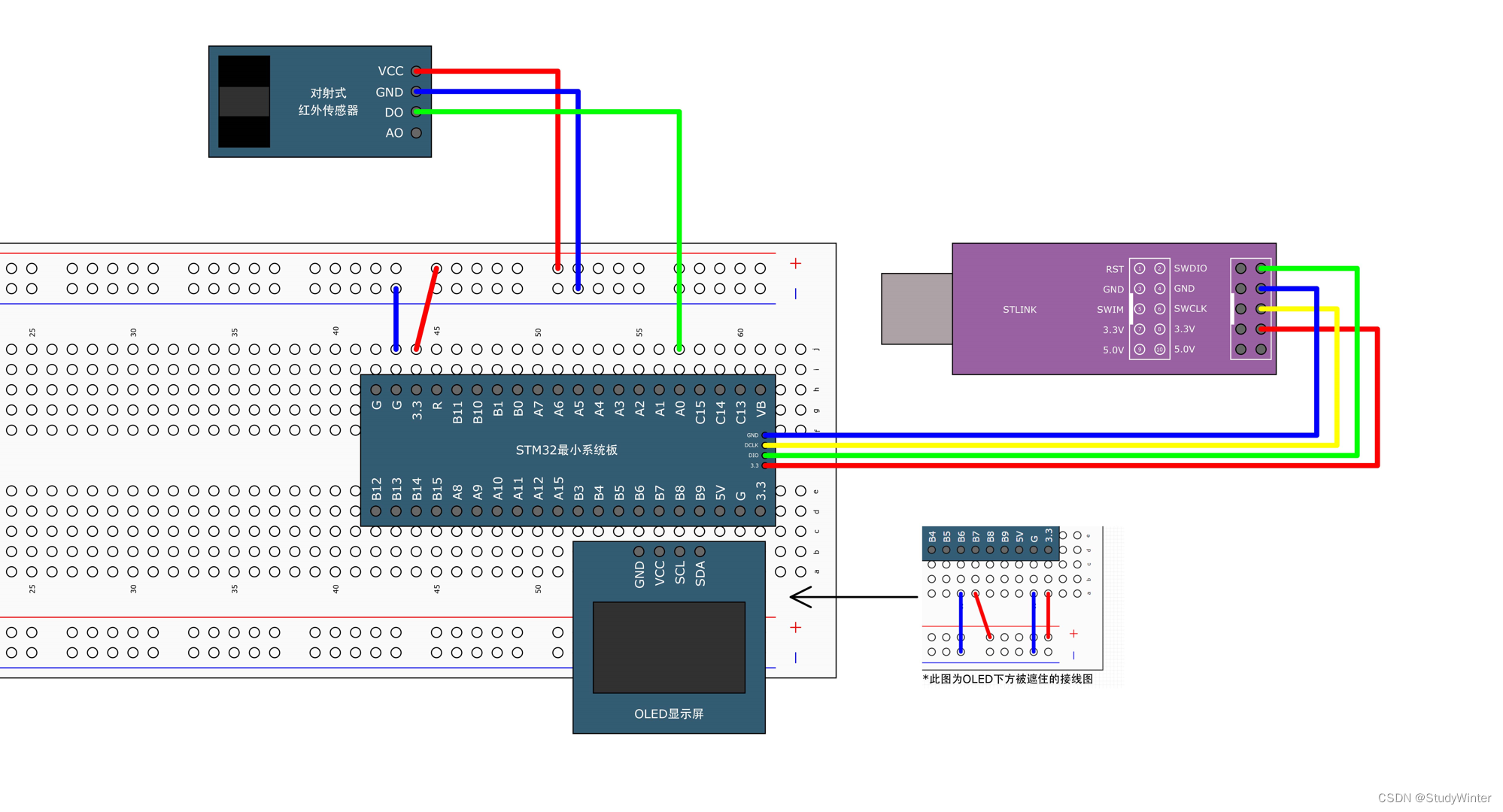Click the VB pin label on the STM32 board
Viewport: 1503px width, 812px height.
point(761,408)
